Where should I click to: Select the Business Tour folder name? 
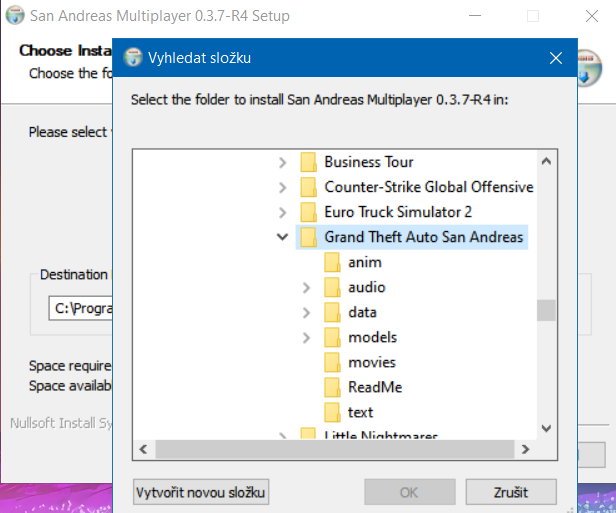point(368,162)
